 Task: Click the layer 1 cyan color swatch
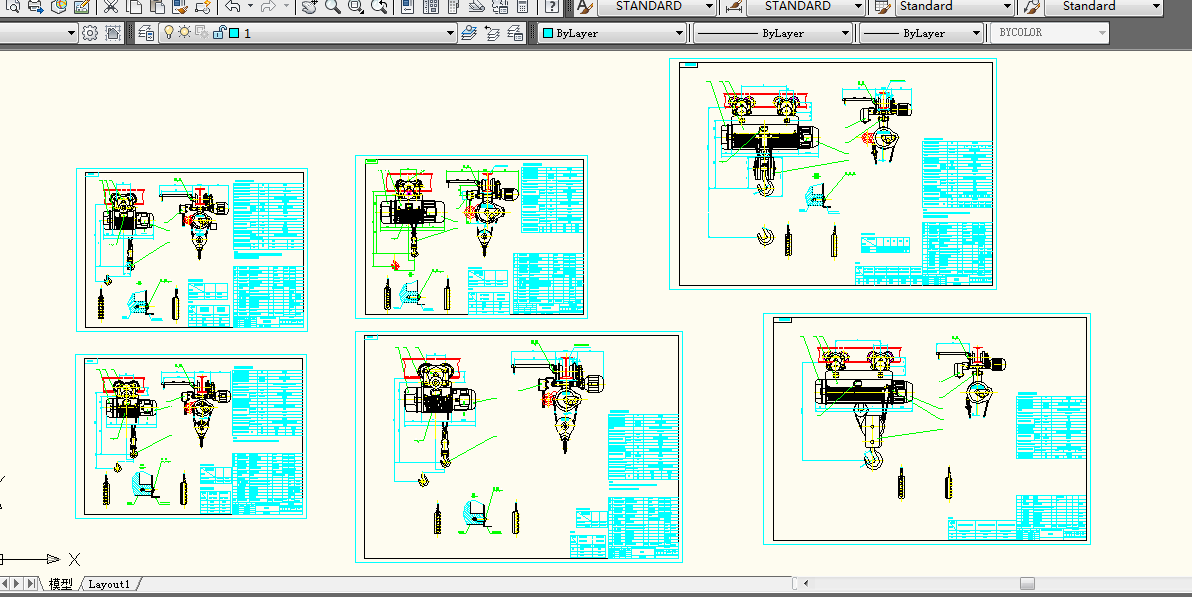(234, 33)
